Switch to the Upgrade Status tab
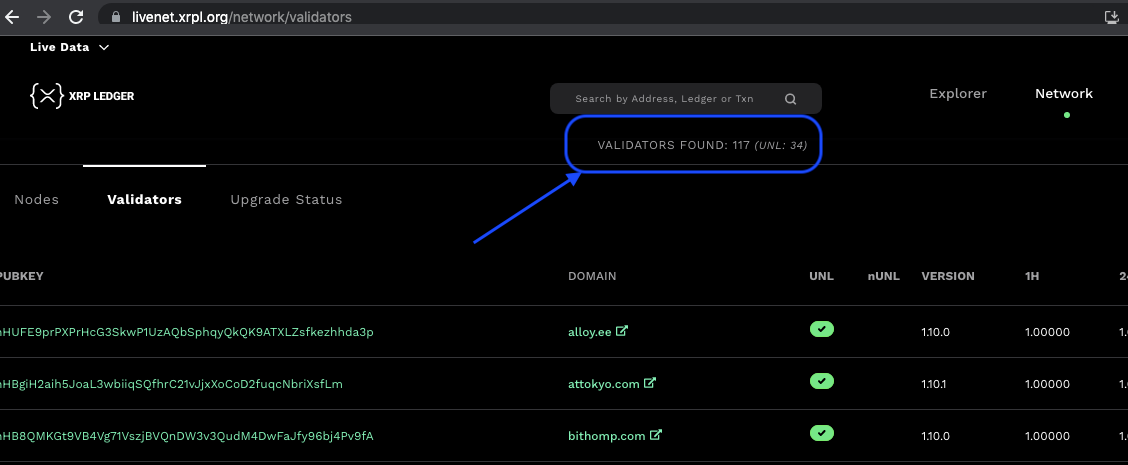The width and height of the screenshot is (1128, 465). click(286, 199)
